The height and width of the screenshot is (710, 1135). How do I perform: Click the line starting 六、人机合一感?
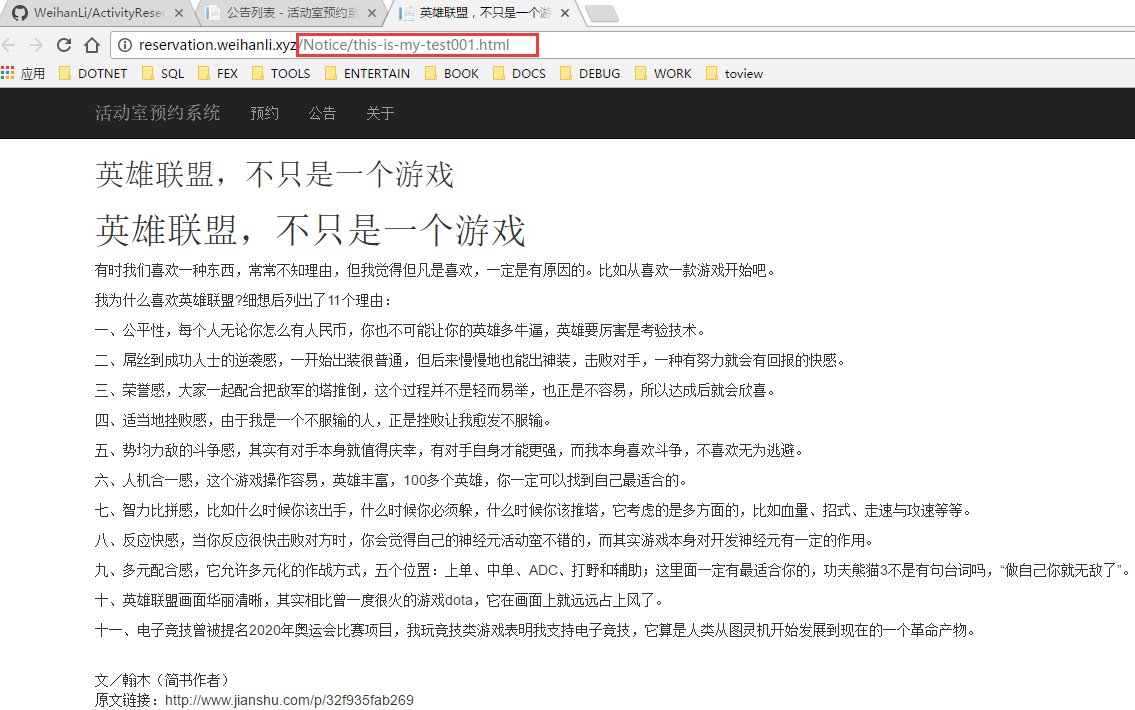tap(392, 480)
